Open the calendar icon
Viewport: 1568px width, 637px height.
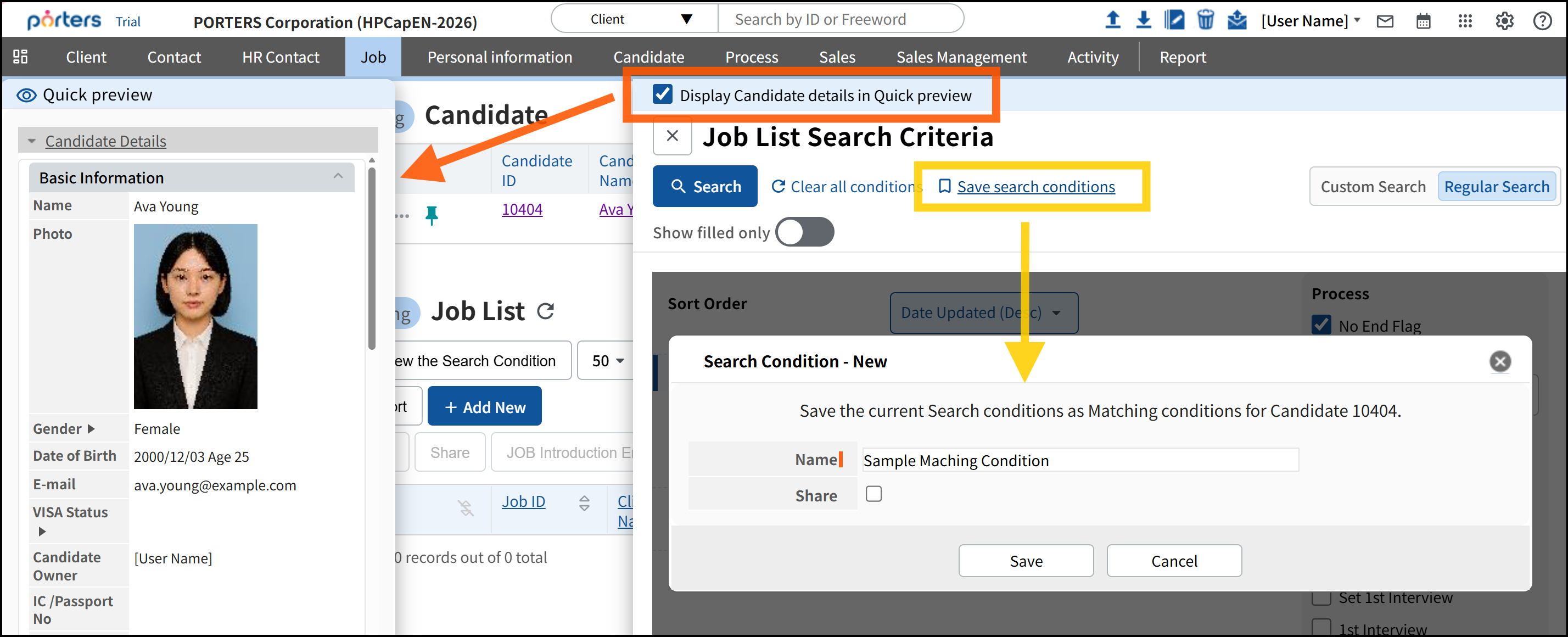[x=1423, y=21]
